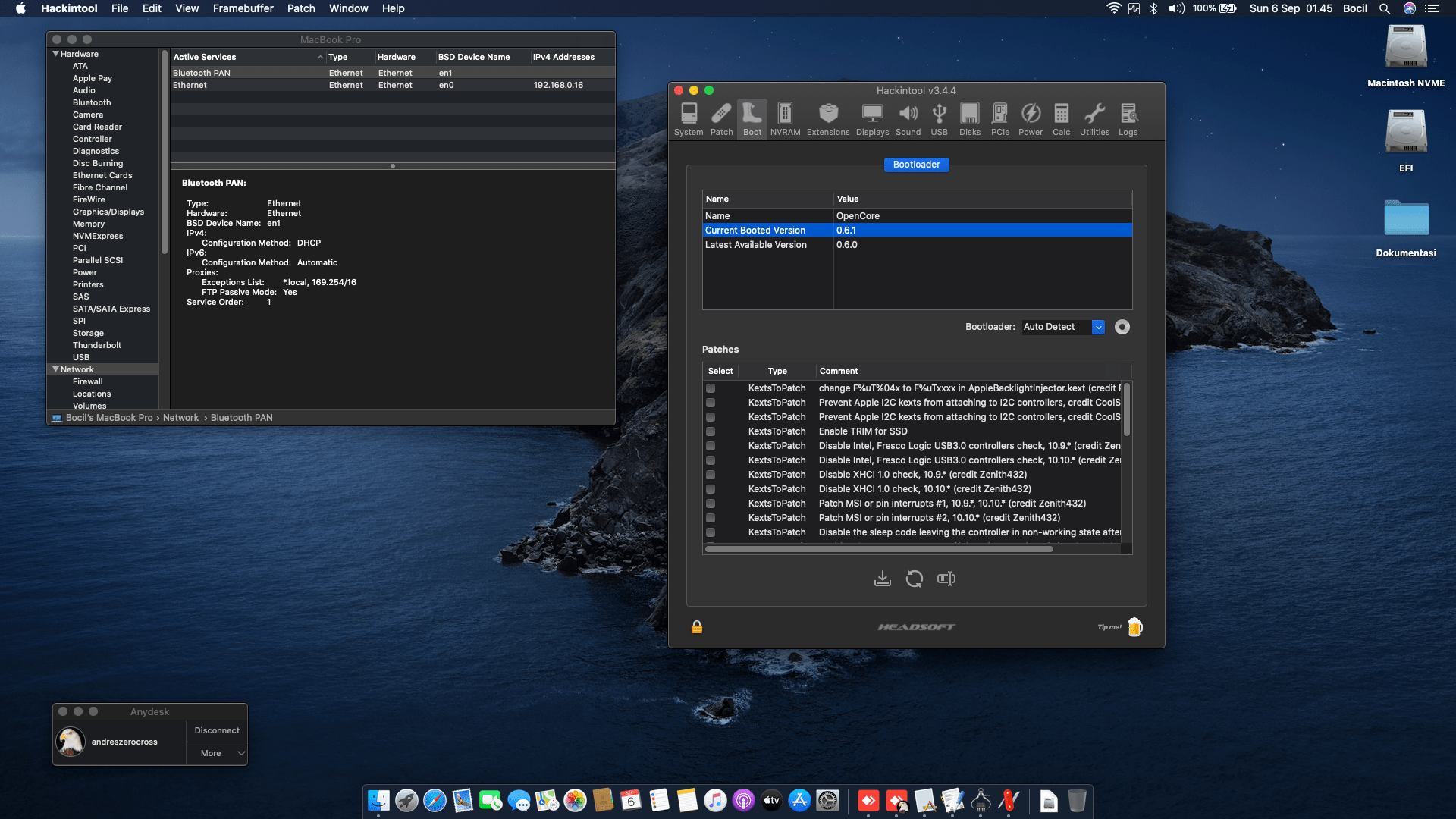Open the volume control in menu bar
The width and height of the screenshot is (1456, 819).
click(1176, 8)
